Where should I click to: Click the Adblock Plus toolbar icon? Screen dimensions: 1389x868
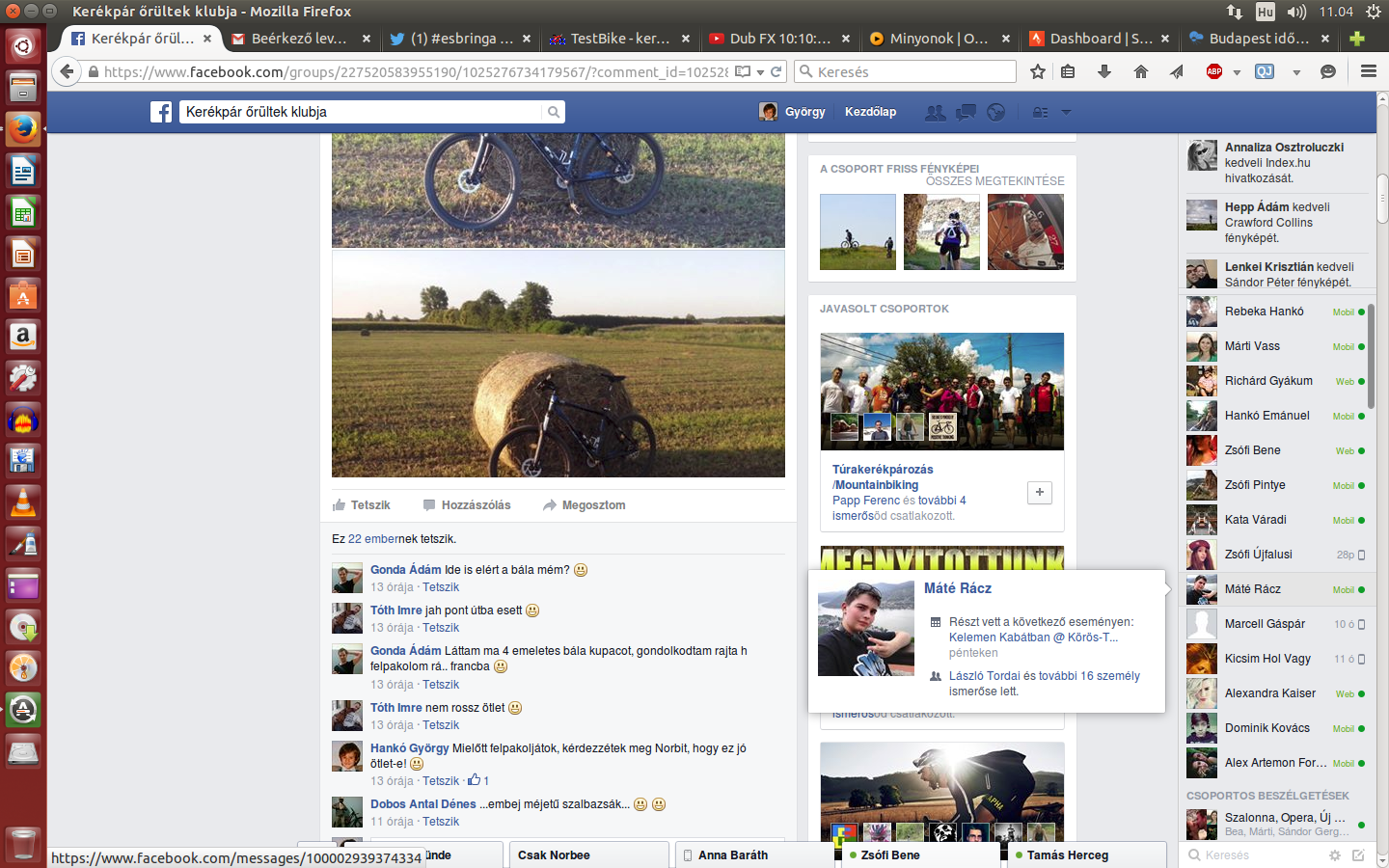click(1214, 71)
